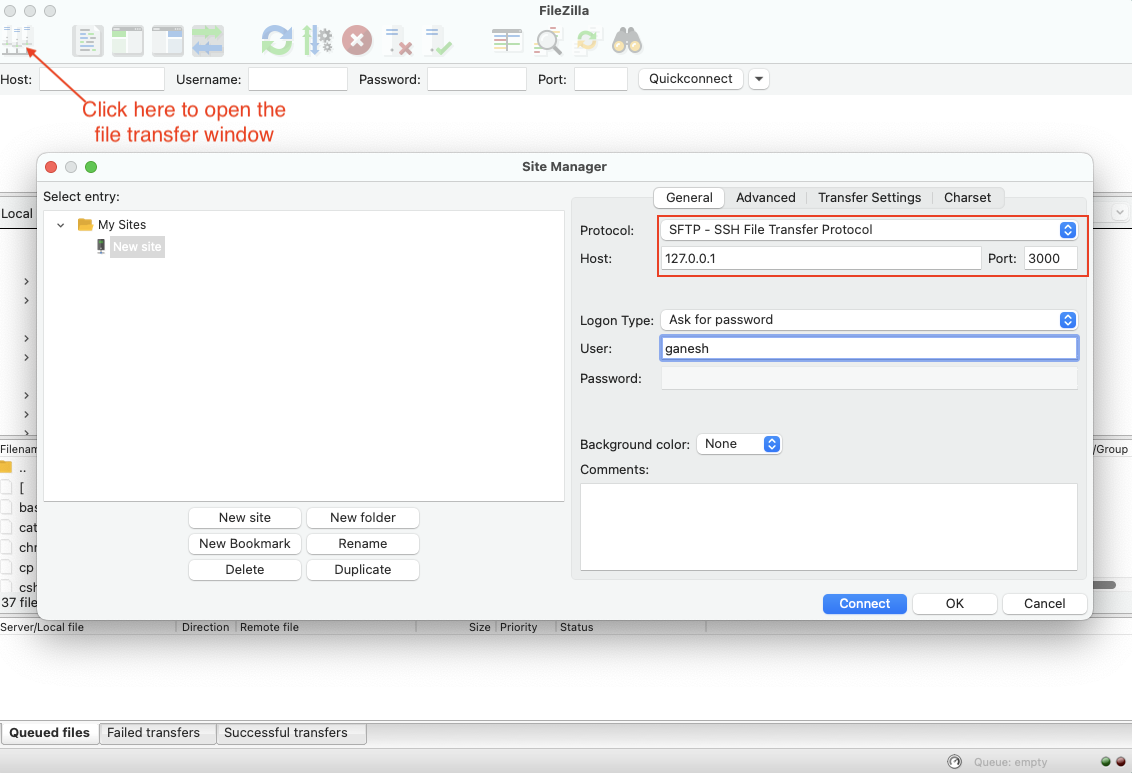Open the General tab in Site Manager

689,198
